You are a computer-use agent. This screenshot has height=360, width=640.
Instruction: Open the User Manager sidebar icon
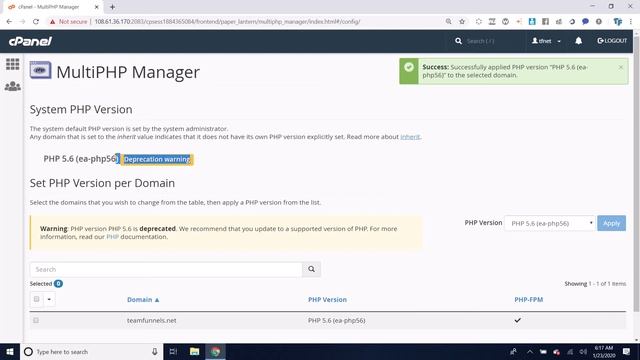point(12,86)
